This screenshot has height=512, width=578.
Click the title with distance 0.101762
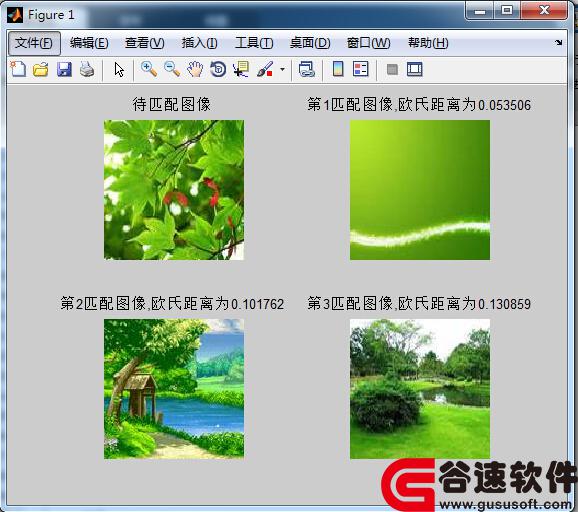click(172, 304)
